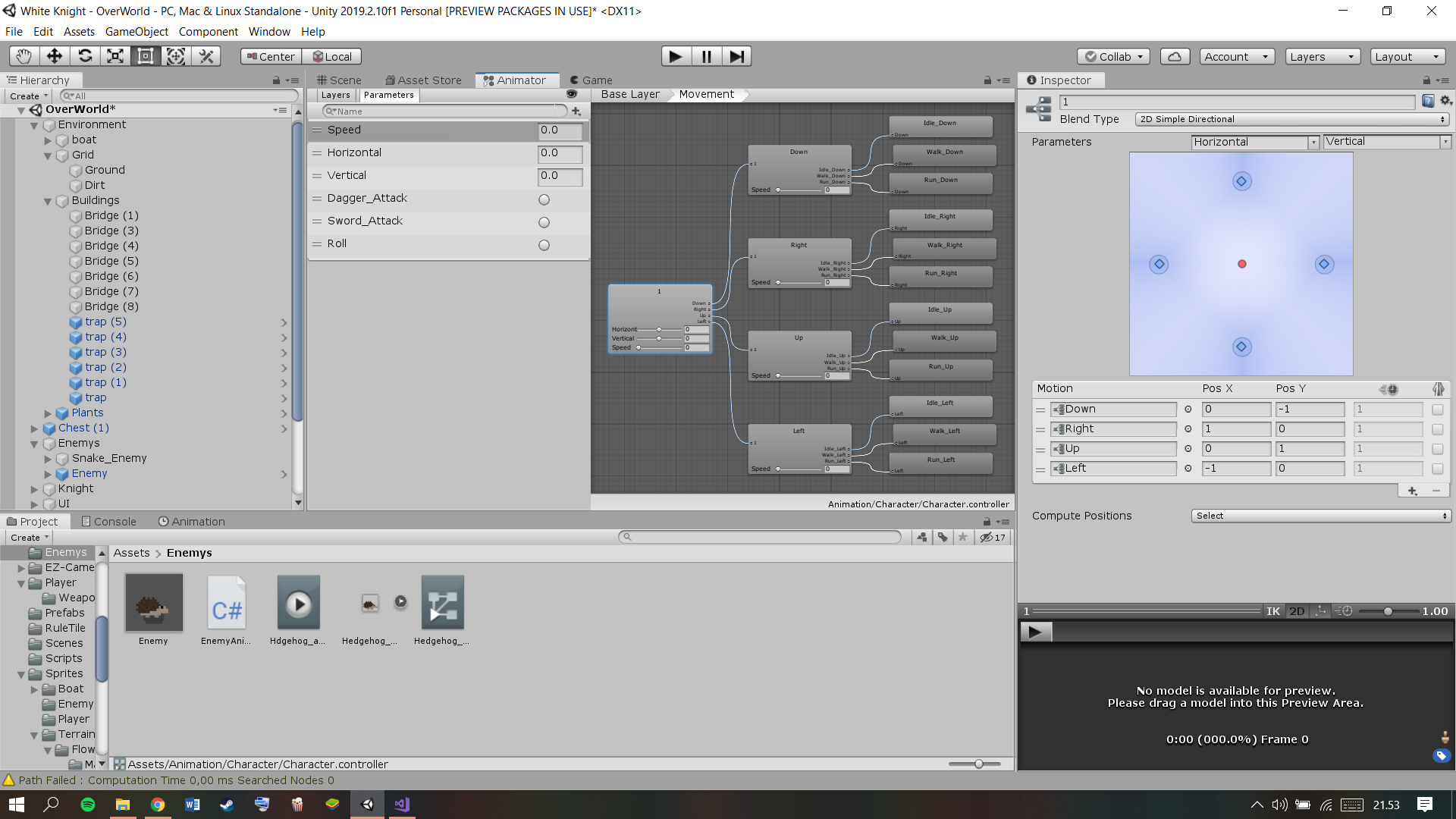Open the Component menu
The height and width of the screenshot is (819, 1456).
point(208,32)
